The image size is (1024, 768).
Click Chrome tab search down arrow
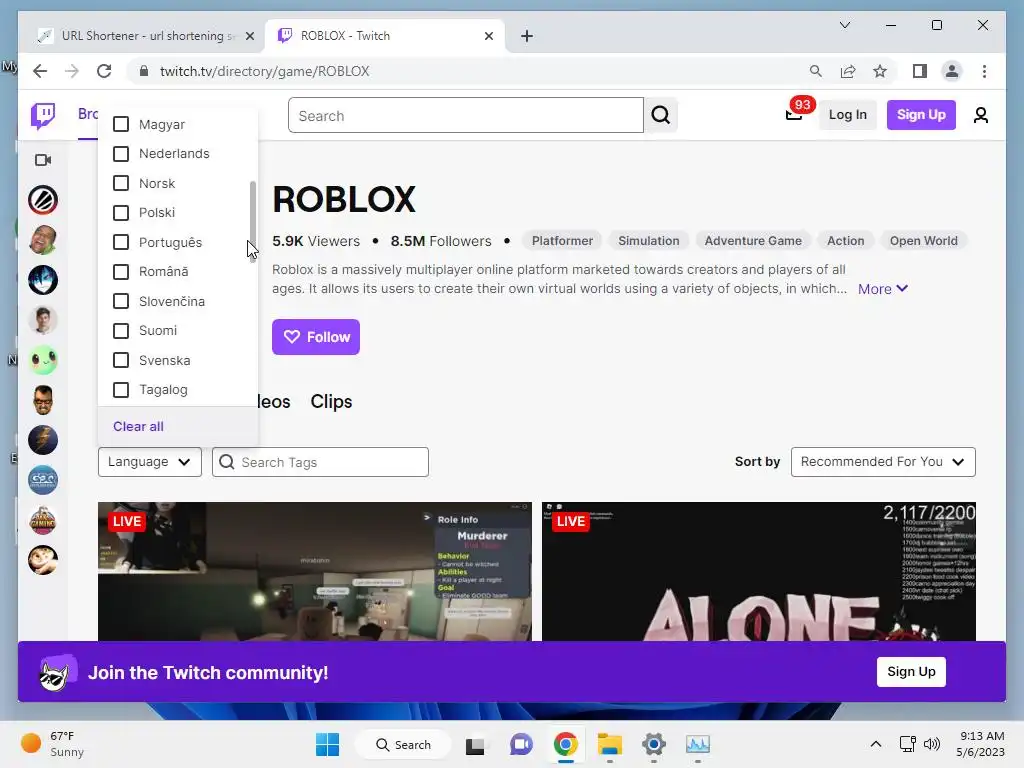point(844,25)
